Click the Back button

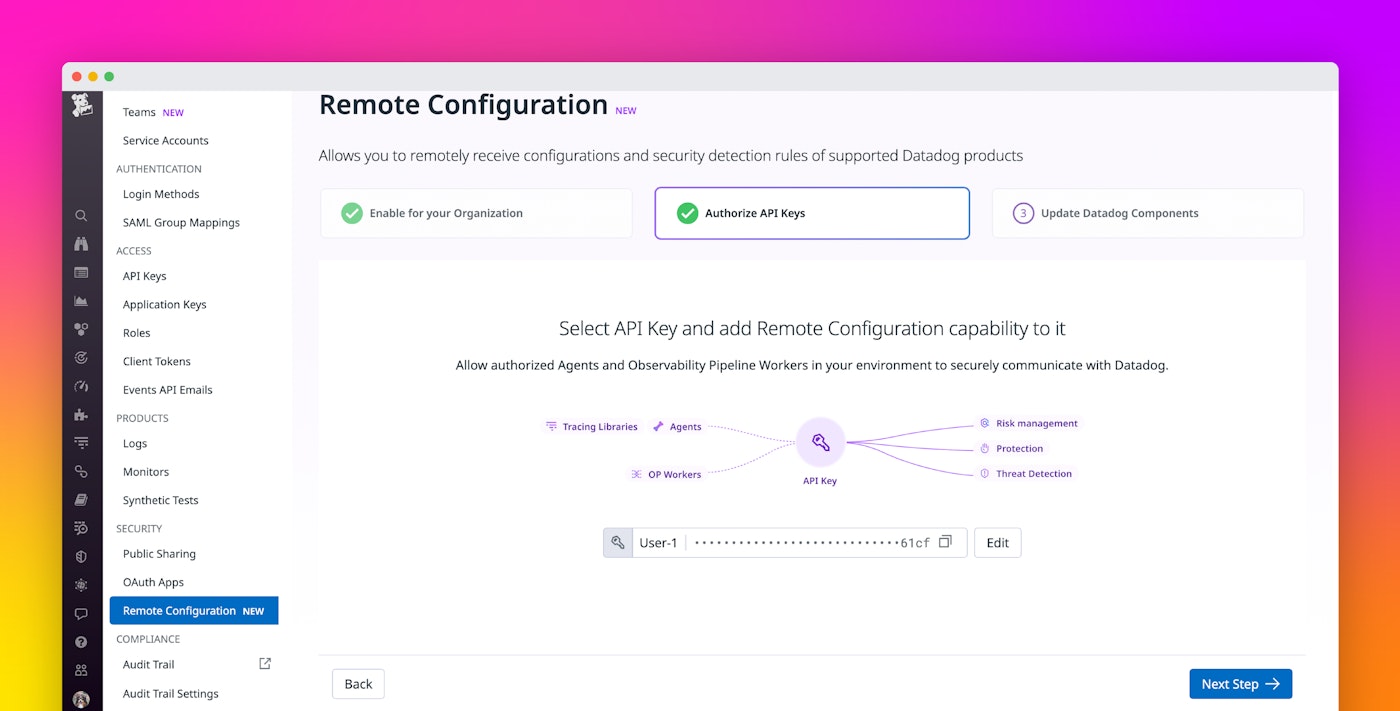(x=358, y=684)
